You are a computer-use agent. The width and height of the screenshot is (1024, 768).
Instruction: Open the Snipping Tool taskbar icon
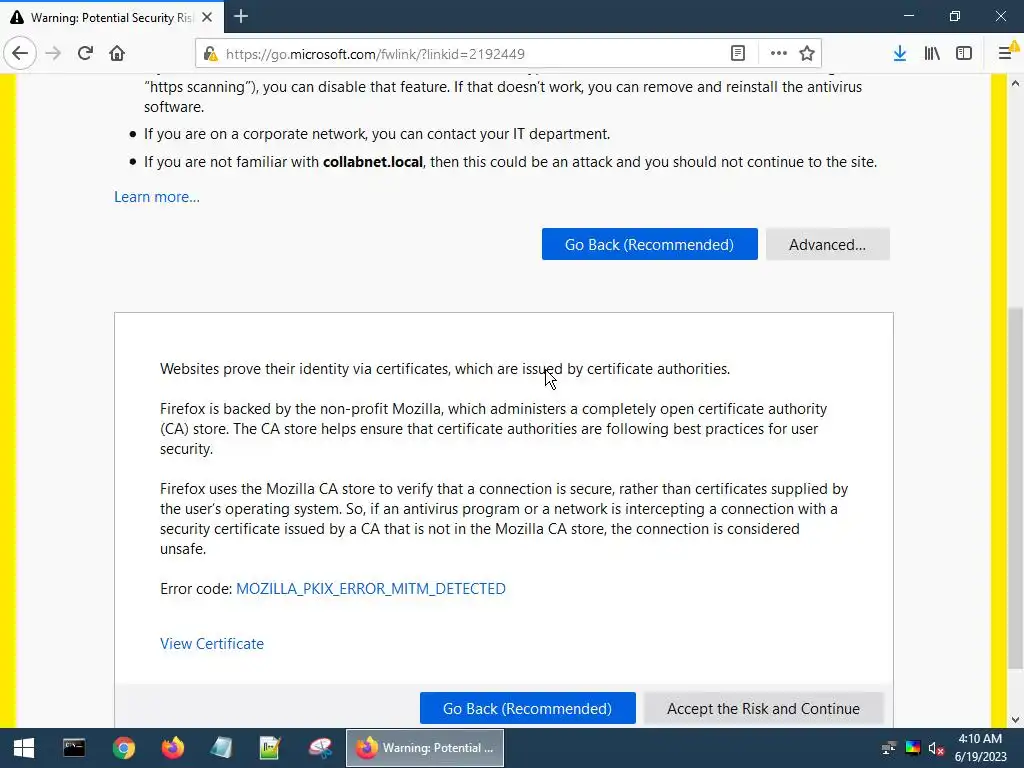[320, 748]
